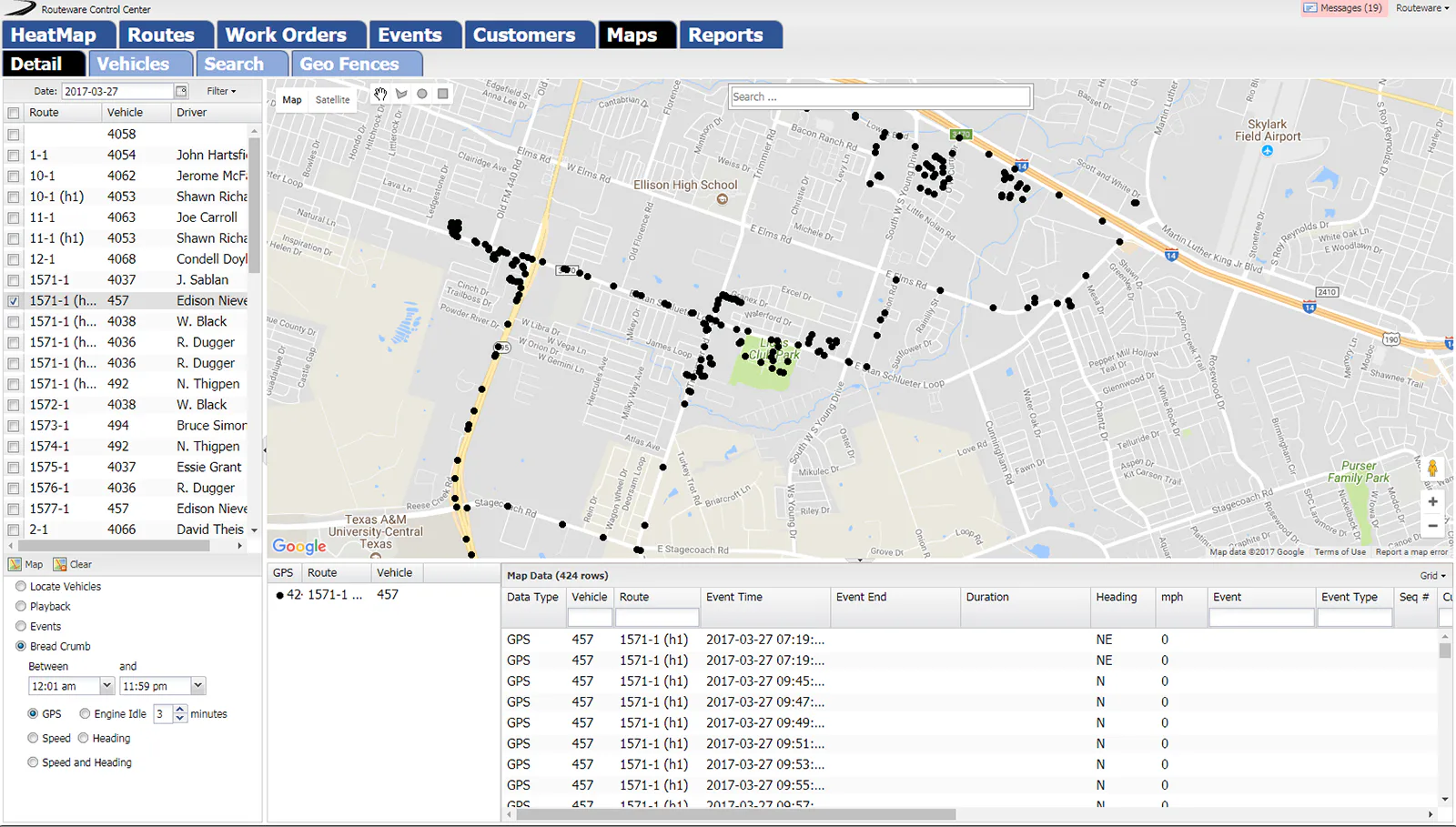Zoom in the map with plus button
1456x827 pixels.
[1432, 501]
